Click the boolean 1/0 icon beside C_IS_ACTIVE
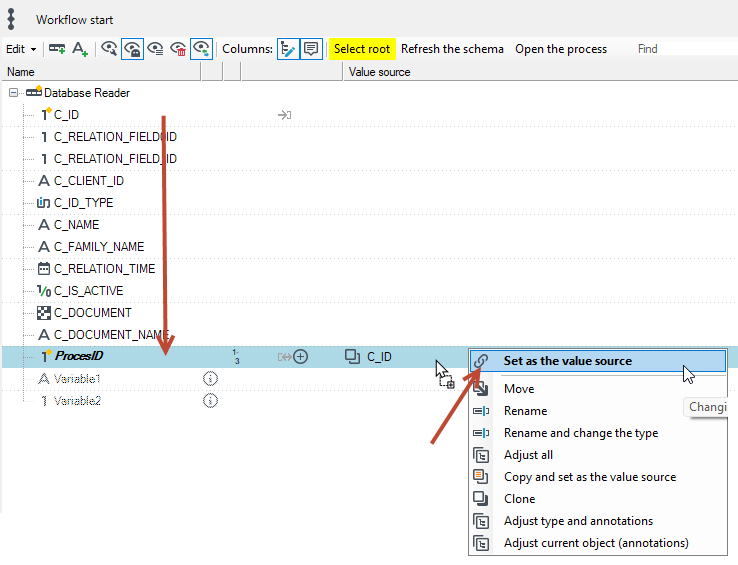This screenshot has width=738, height=565. coord(44,291)
